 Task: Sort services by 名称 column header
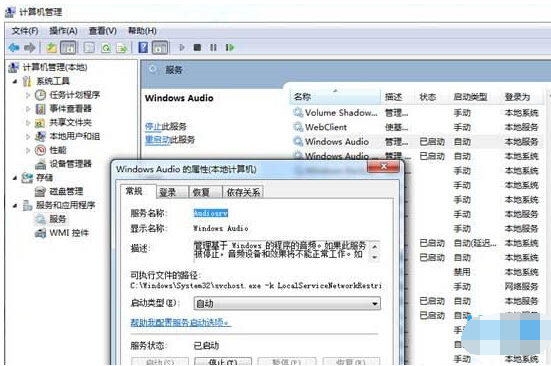point(335,97)
